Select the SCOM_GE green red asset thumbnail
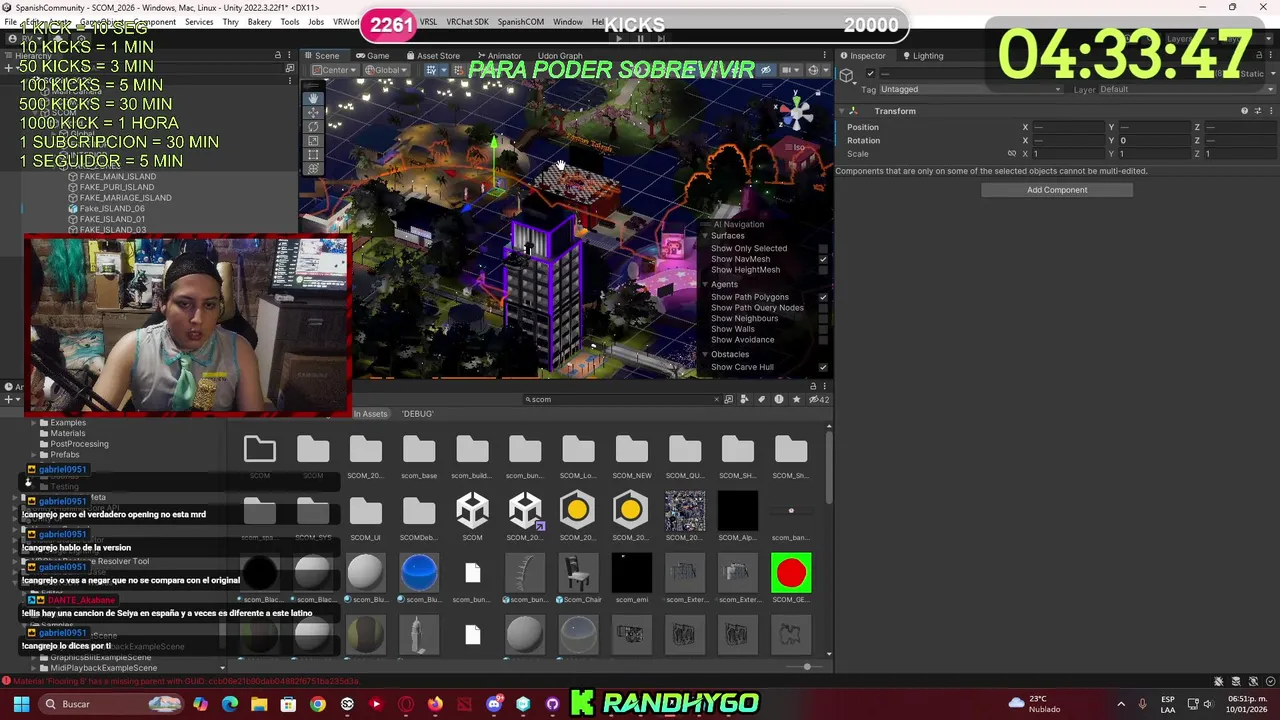Screen dimensions: 1280x720 791,578
